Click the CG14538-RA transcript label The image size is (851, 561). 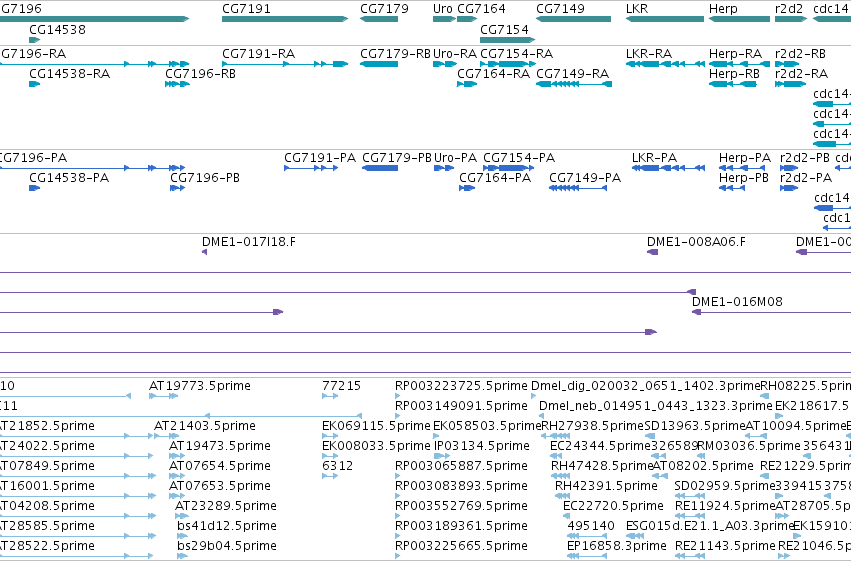click(x=69, y=74)
